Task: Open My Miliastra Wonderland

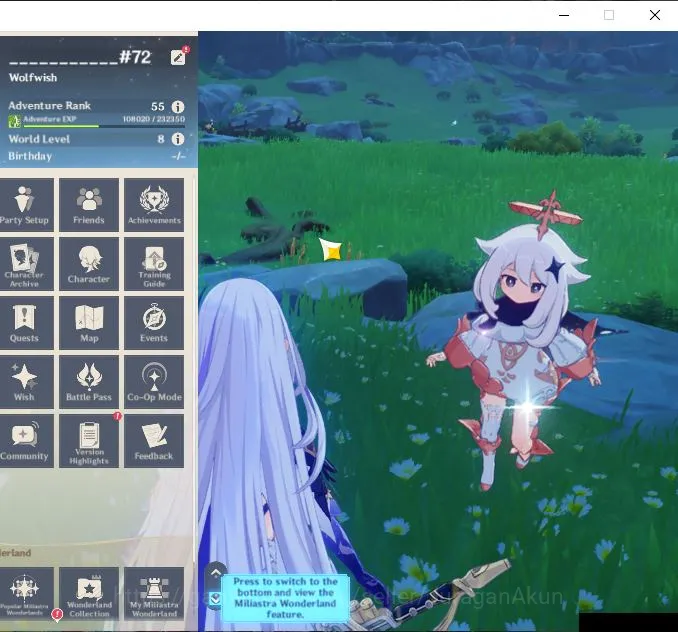Action: 154,594
